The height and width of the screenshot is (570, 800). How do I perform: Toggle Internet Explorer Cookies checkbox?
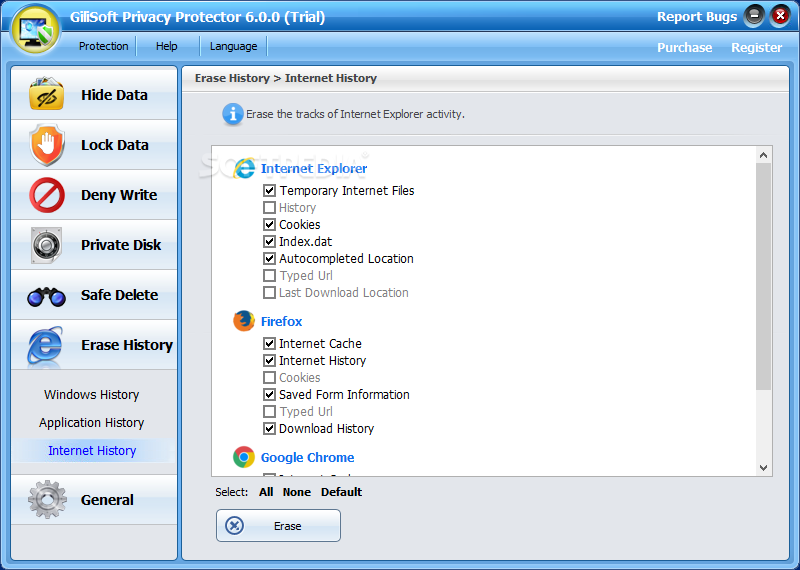tap(269, 225)
